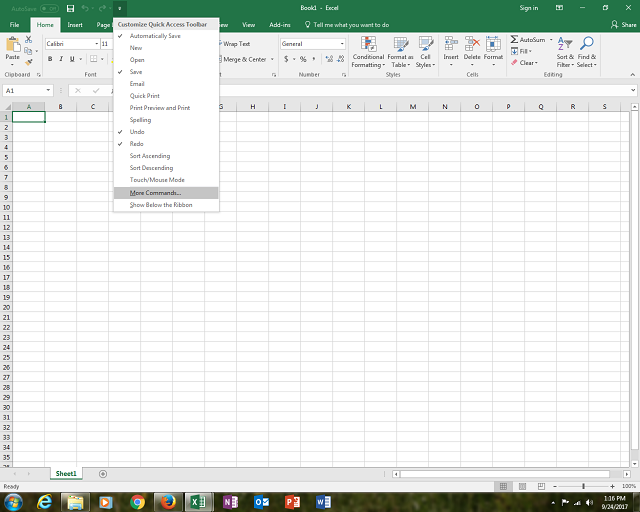This screenshot has width=640, height=512.
Task: Switch to the Insert tab
Action: pos(75,25)
